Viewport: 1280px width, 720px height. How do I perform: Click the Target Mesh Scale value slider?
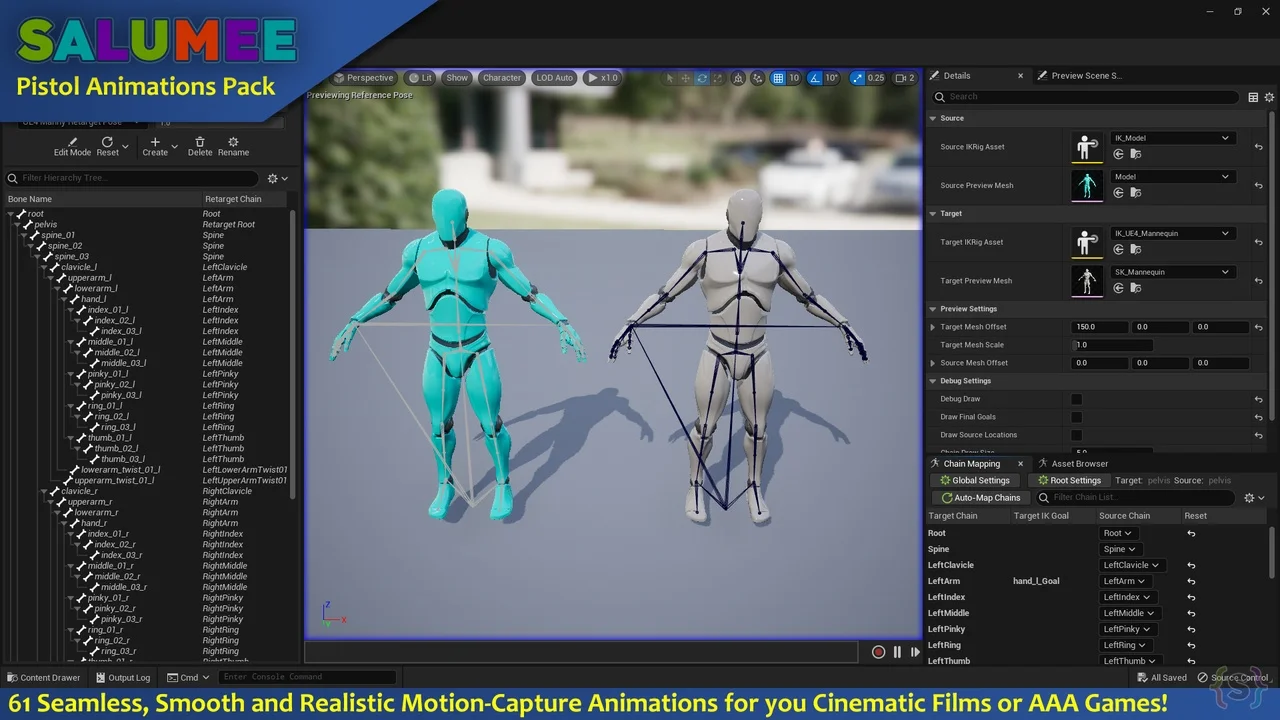click(1112, 345)
